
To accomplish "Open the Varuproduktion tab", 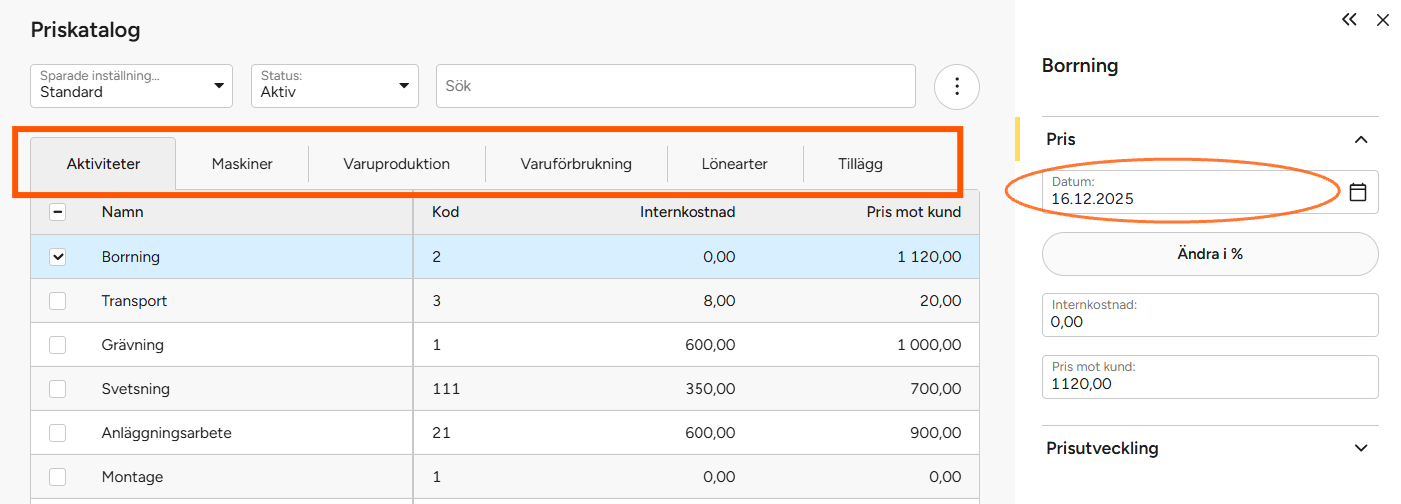I will pos(396,164).
